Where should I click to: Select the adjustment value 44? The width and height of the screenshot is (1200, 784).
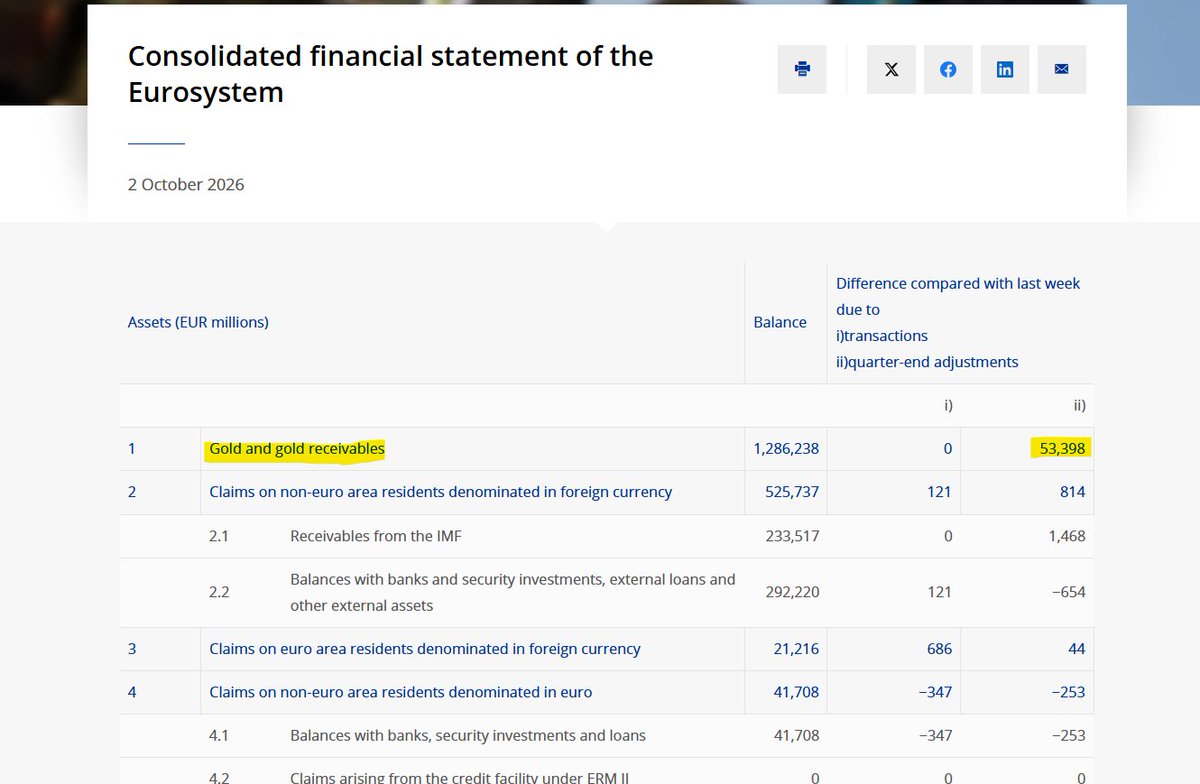(x=1077, y=649)
